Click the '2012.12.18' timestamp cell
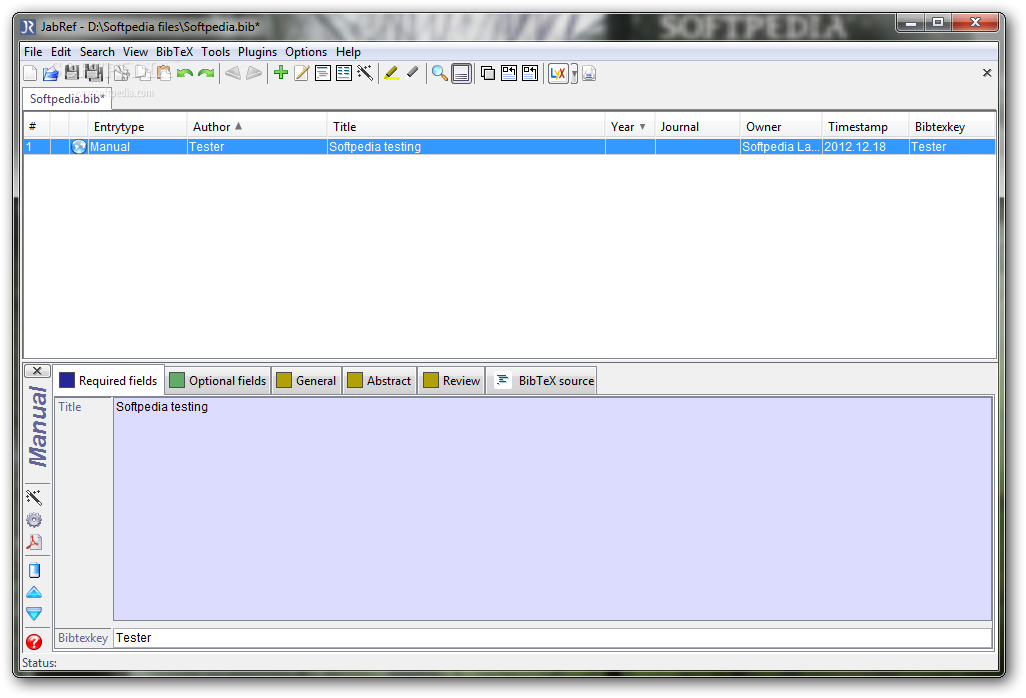 865,147
